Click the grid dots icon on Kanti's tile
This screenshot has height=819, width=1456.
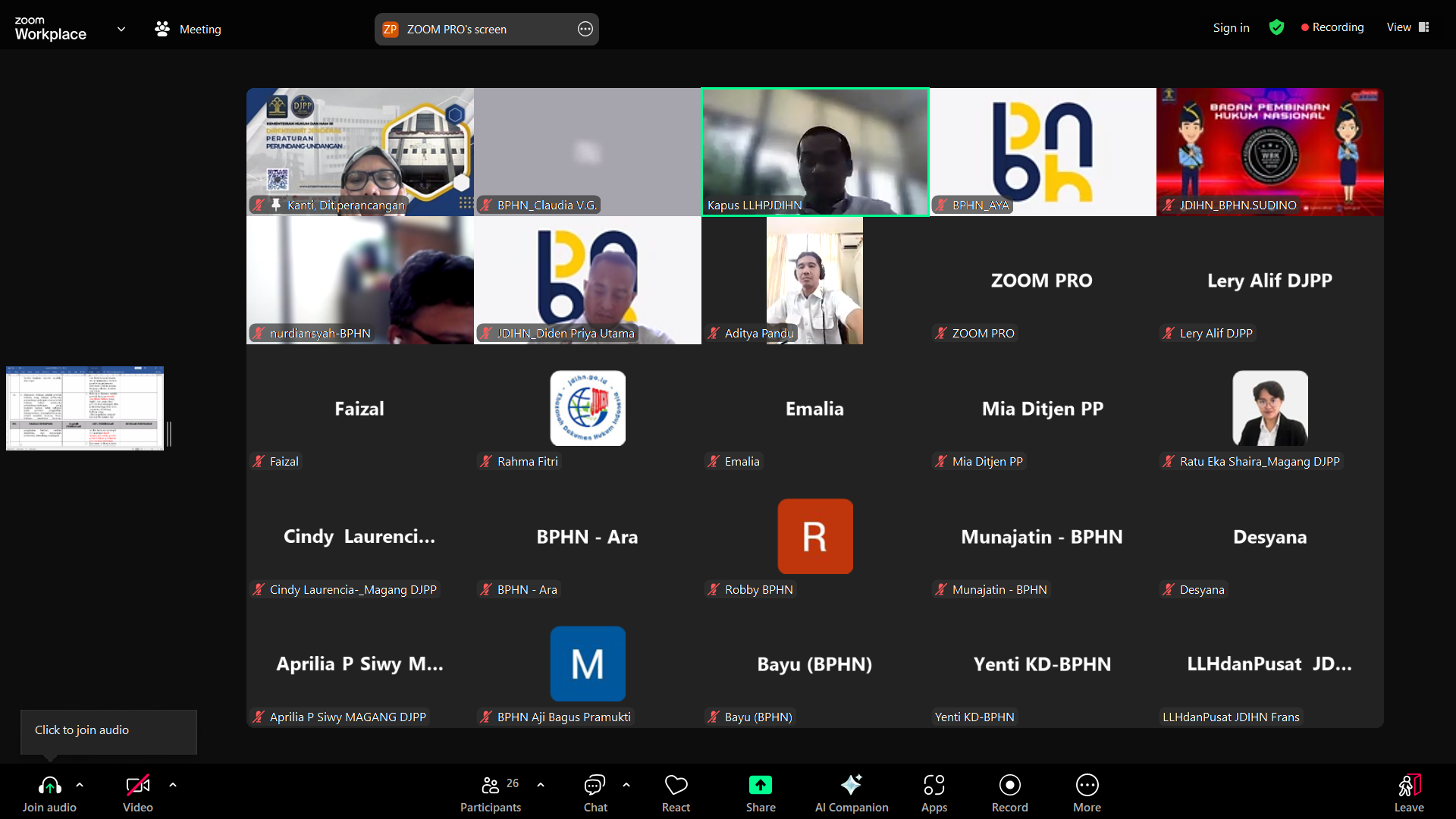point(465,203)
